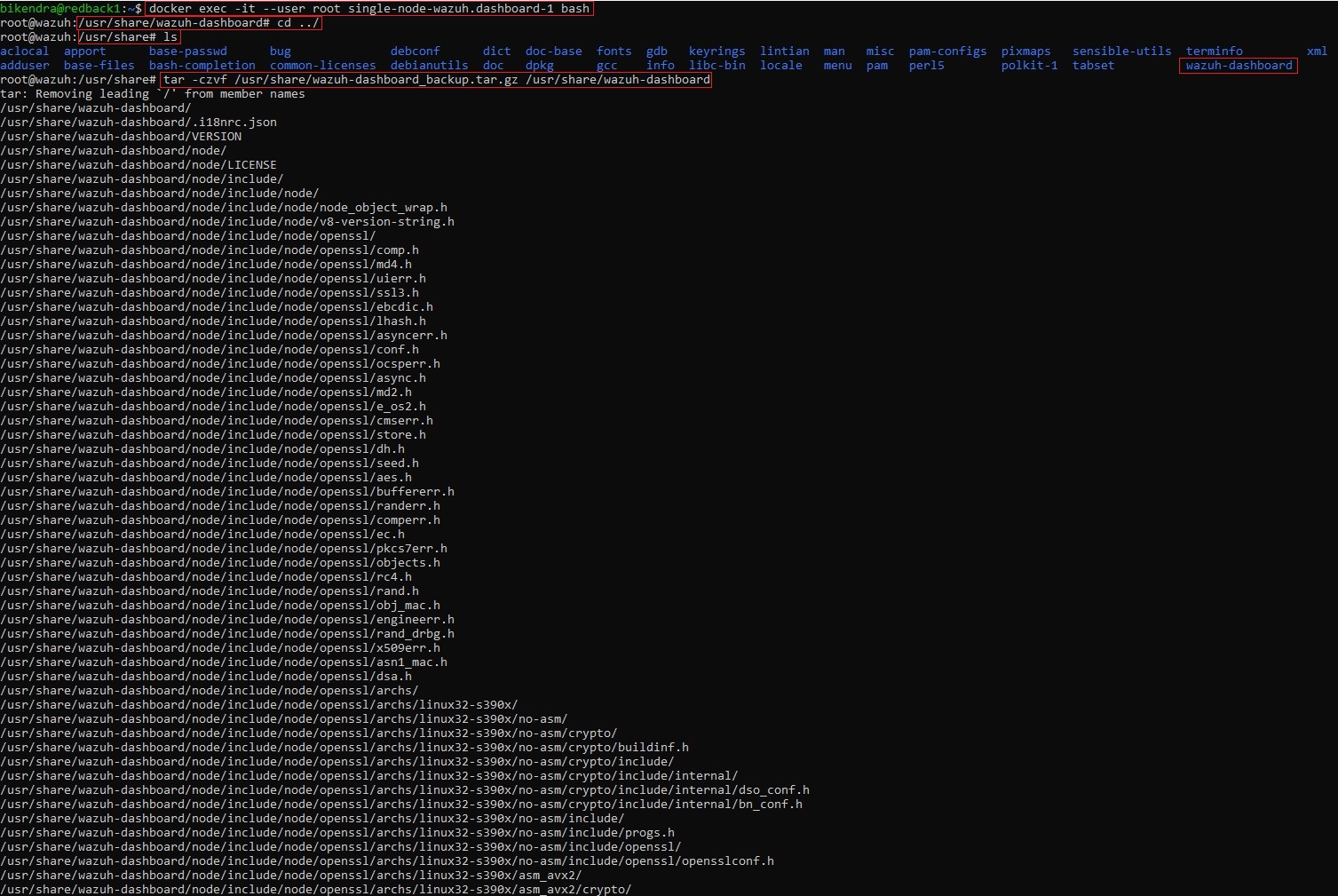This screenshot has width=1338, height=896.
Task: Click the 'debianutils' directory name
Action: (x=430, y=65)
